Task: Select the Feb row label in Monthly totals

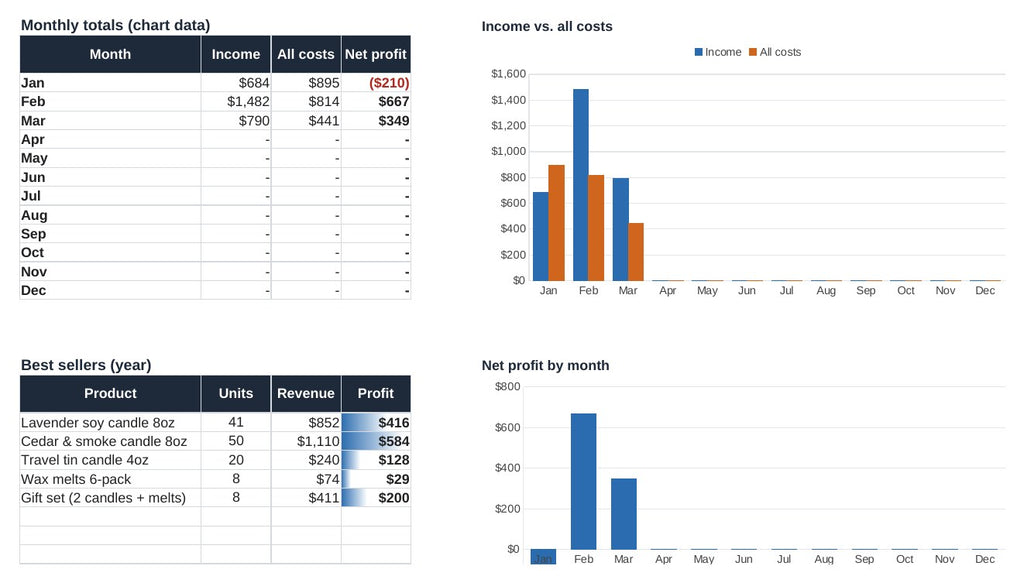Action: pyautogui.click(x=110, y=101)
